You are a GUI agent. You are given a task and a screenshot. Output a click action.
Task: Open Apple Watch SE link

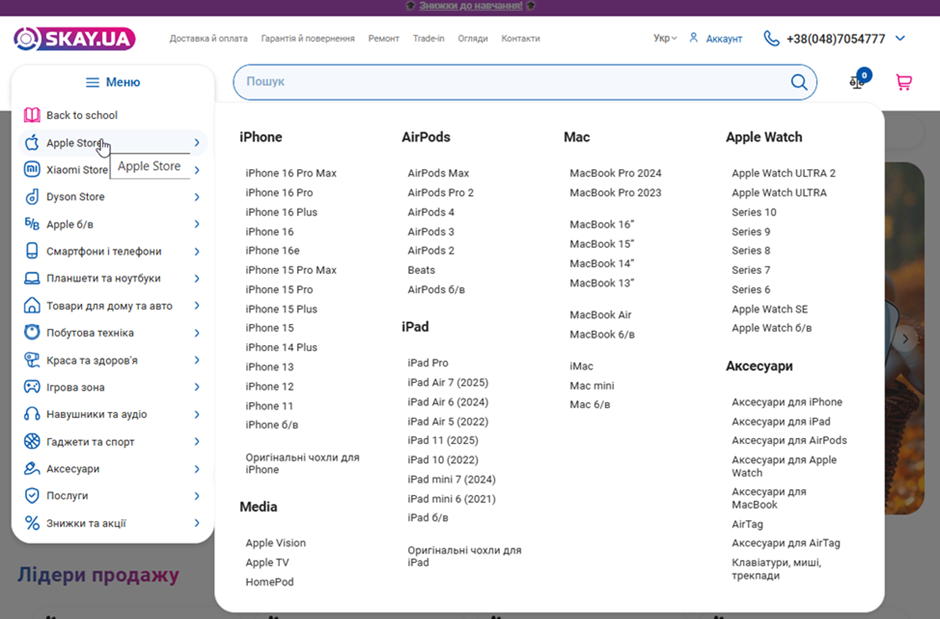(x=769, y=309)
